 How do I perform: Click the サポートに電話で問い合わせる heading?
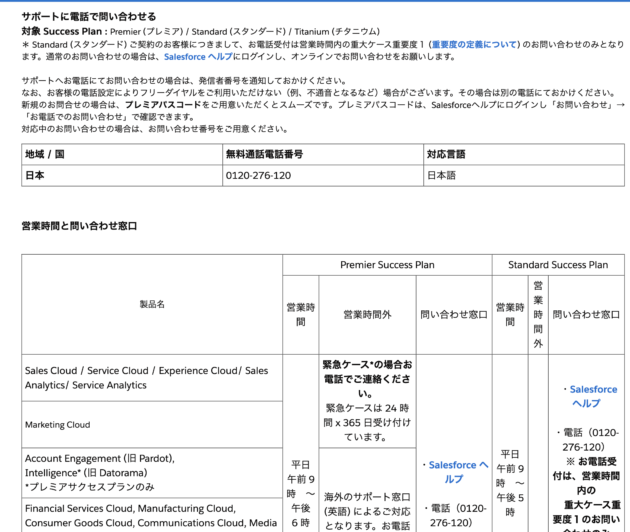89,16
